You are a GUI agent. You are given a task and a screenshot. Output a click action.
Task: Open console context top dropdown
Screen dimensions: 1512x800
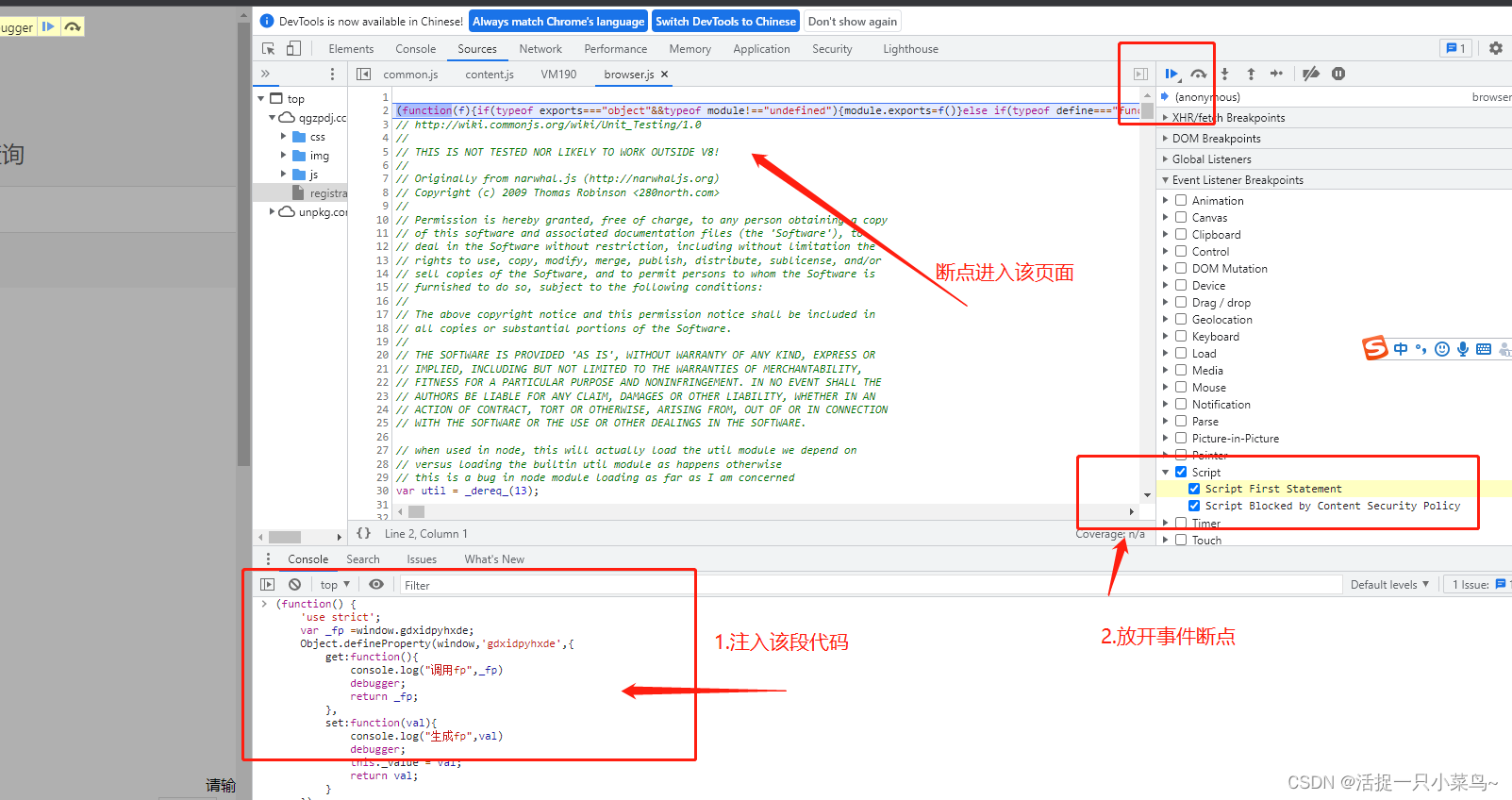335,585
